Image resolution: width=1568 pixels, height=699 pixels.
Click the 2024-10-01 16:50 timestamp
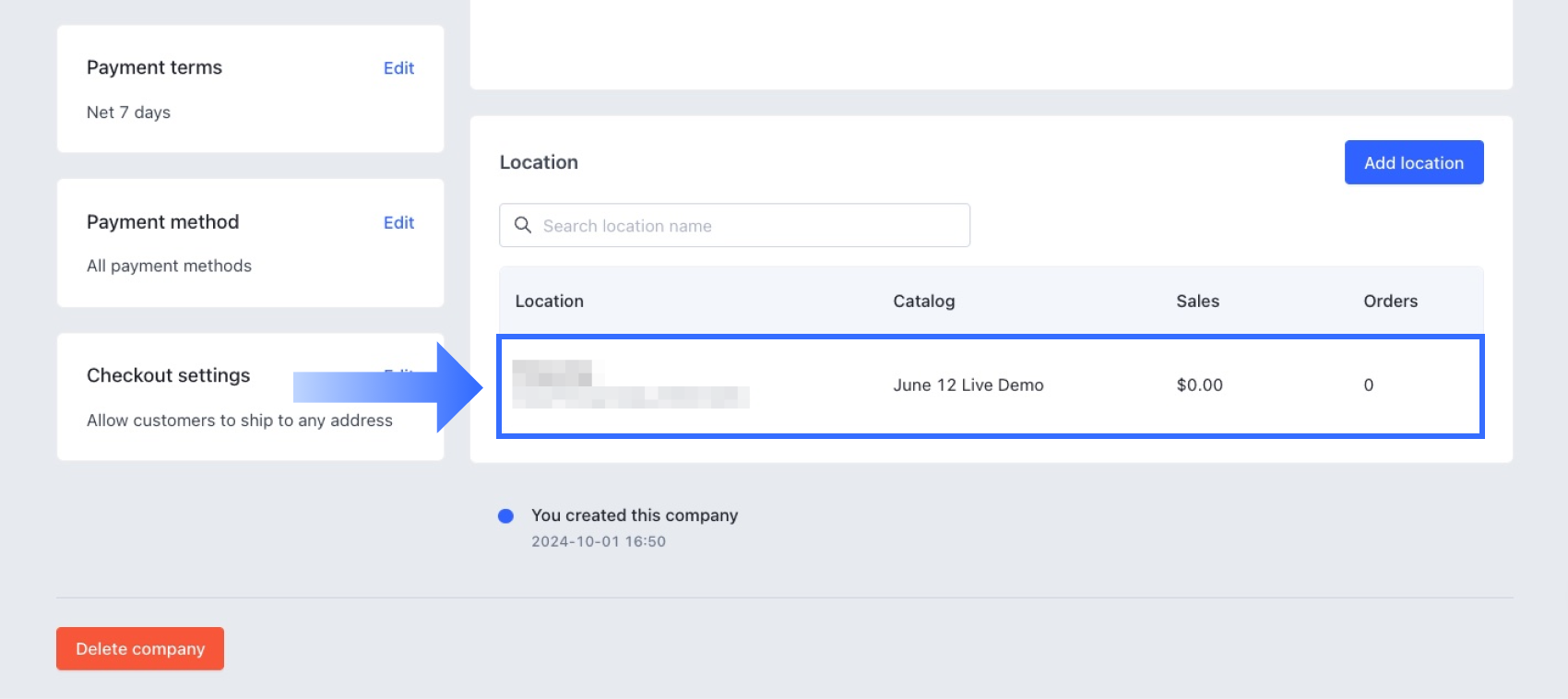click(599, 542)
